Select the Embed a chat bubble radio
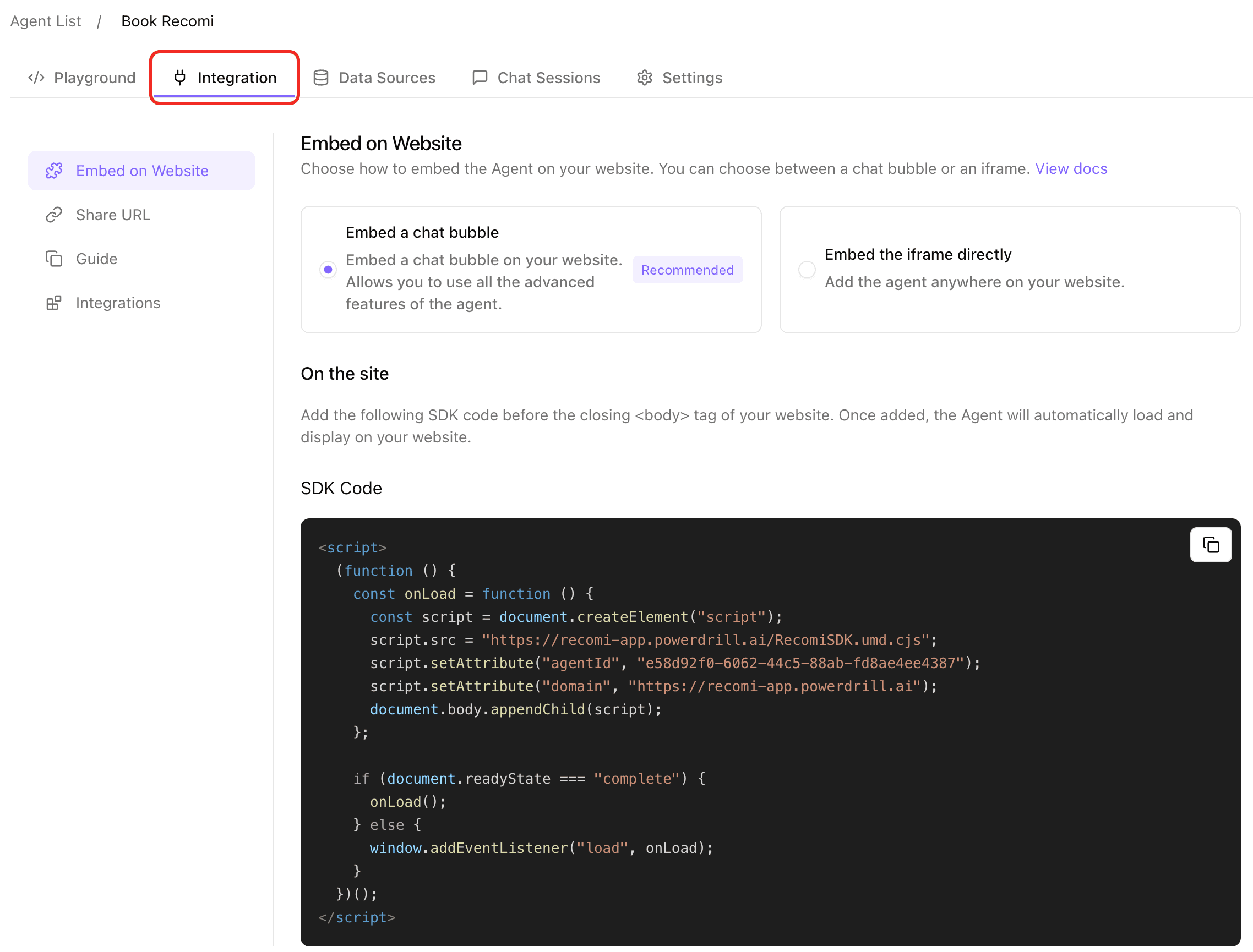This screenshot has width=1253, height=952. pos(328,270)
